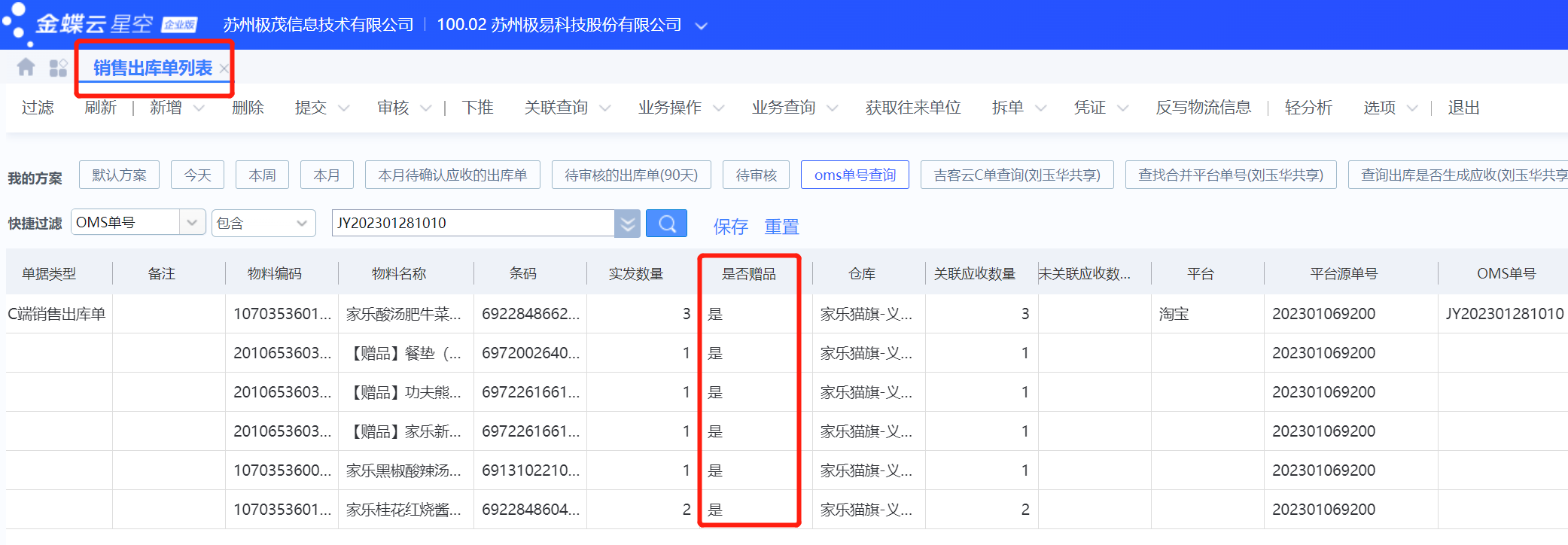The height and width of the screenshot is (545, 1568).
Task: Focus the JY202301281010 filter input
Action: click(x=473, y=223)
